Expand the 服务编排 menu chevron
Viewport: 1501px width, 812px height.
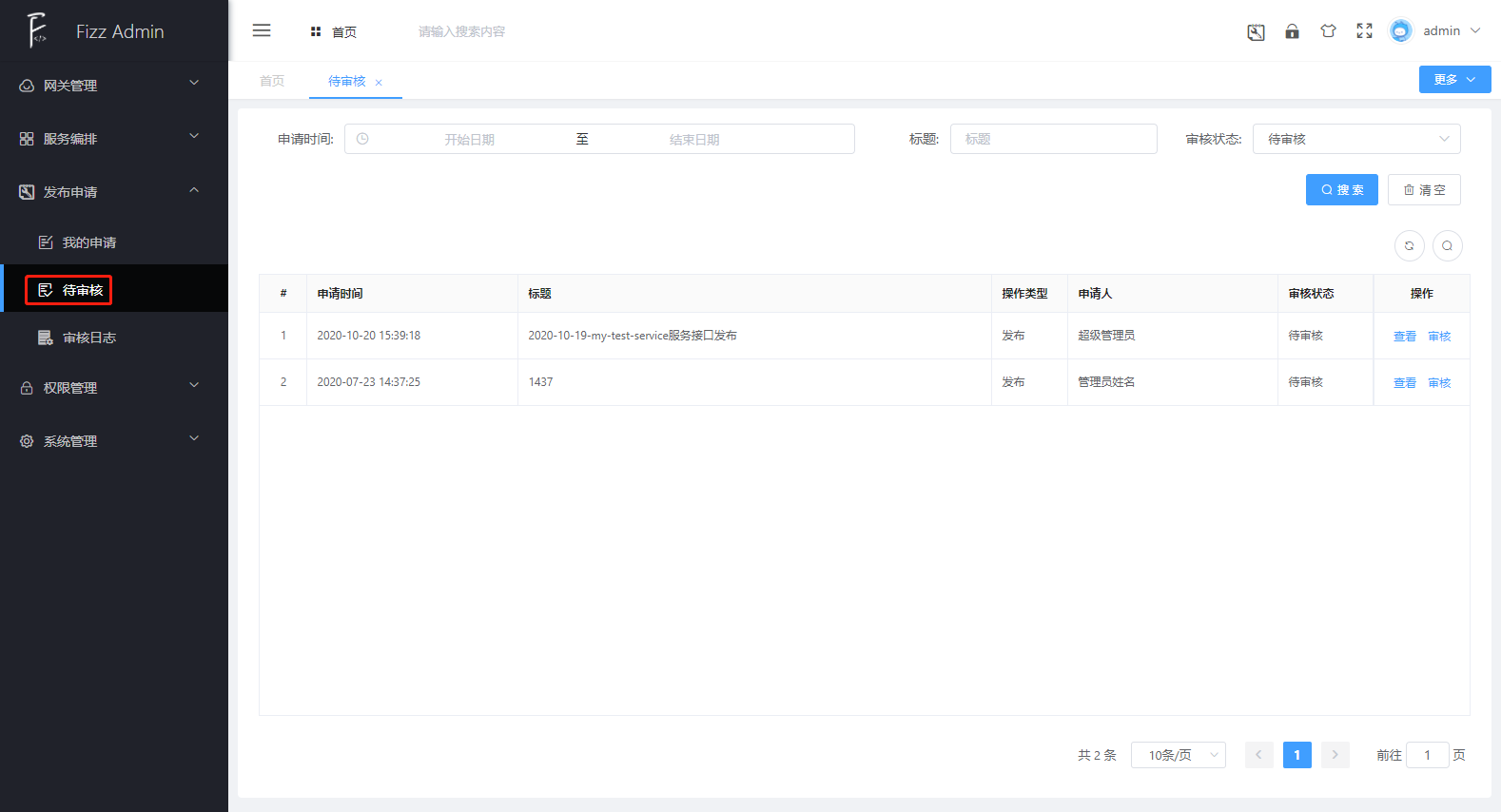tap(194, 136)
